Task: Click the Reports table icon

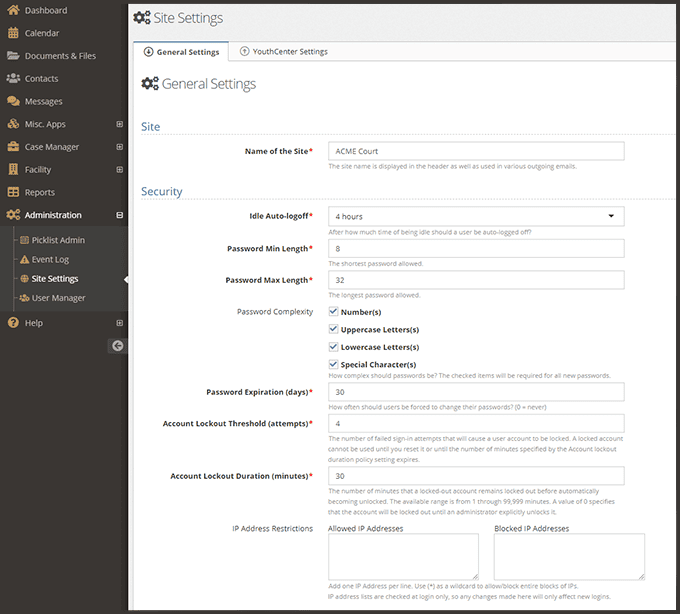Action: point(13,192)
